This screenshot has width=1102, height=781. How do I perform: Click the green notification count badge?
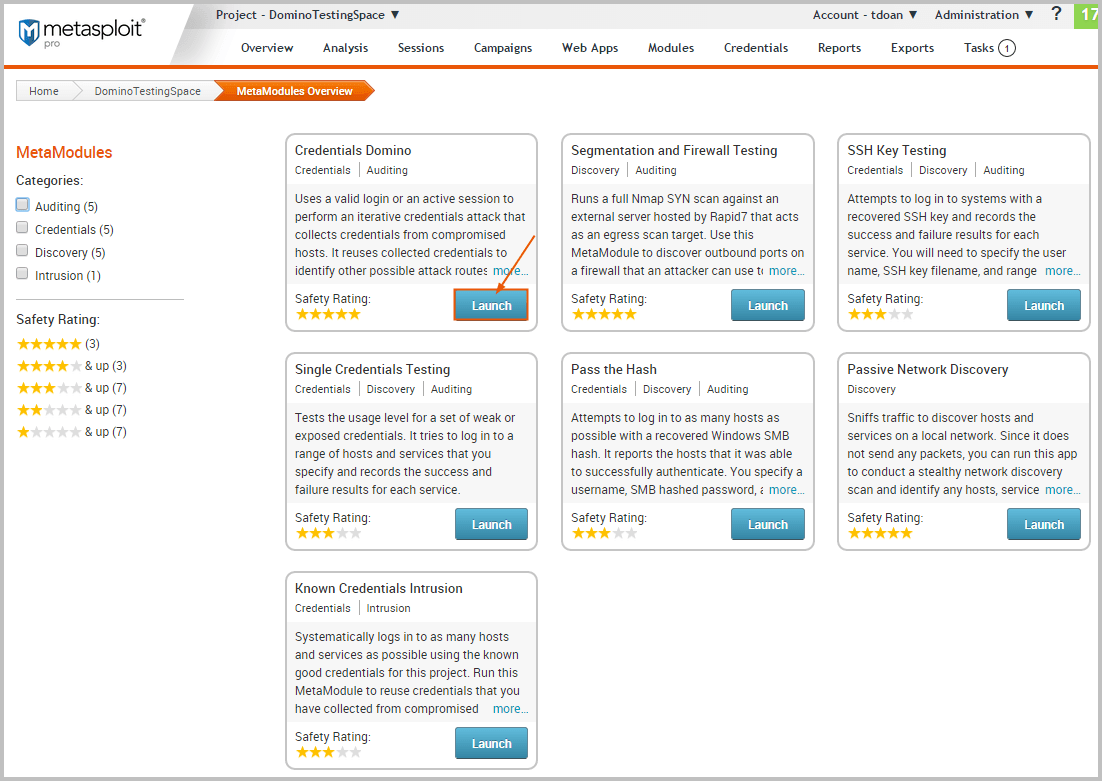tap(1088, 15)
